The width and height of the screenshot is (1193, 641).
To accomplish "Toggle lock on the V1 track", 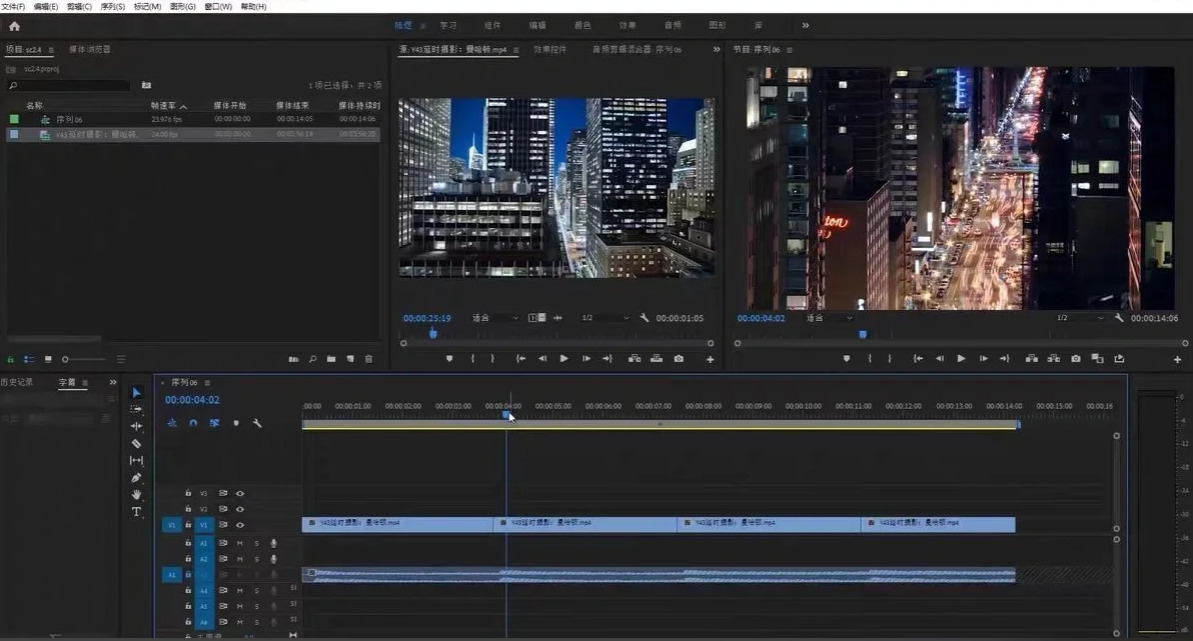I will pos(188,525).
